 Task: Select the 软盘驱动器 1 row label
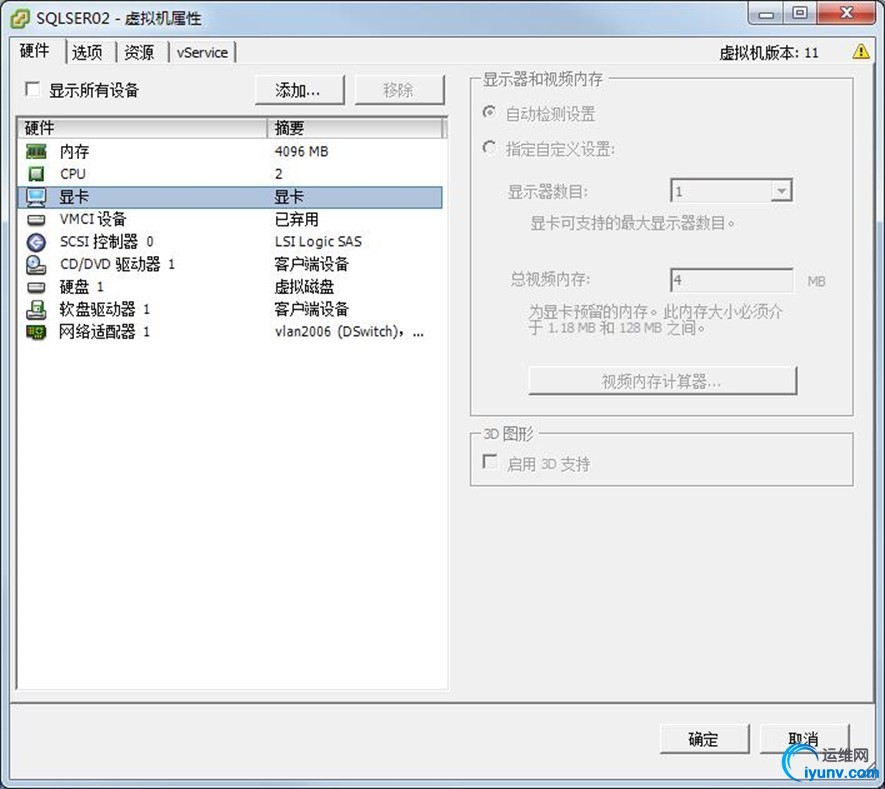[104, 309]
